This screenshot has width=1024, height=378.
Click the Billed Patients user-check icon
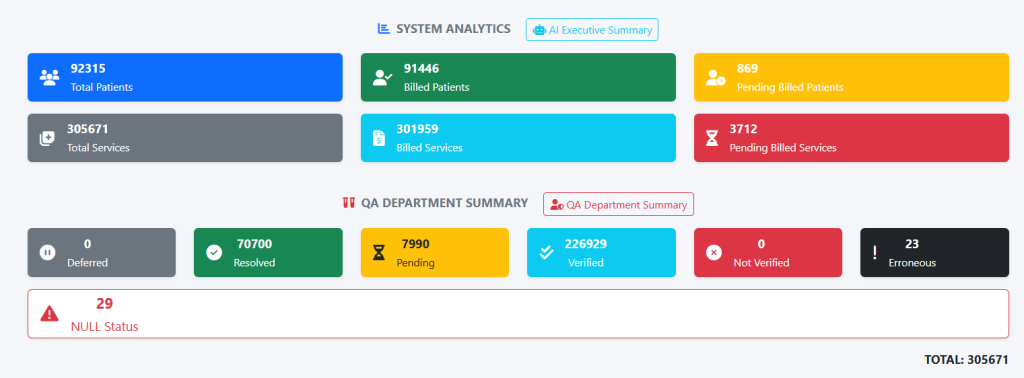(382, 78)
